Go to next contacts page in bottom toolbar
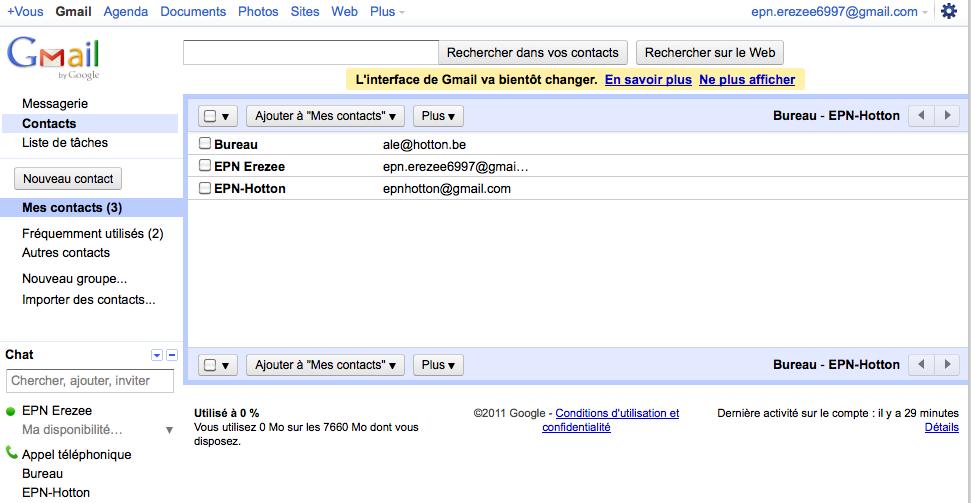The width and height of the screenshot is (971, 503). pos(947,365)
